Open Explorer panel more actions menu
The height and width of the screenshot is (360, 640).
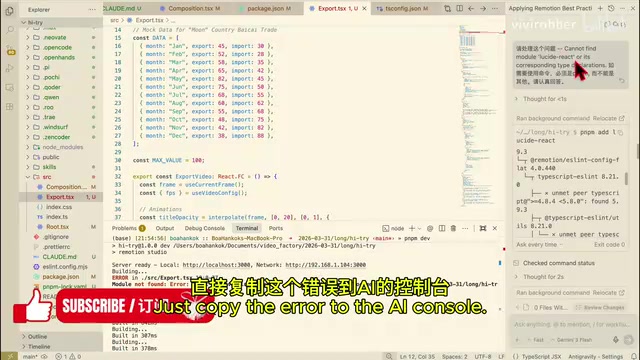[92, 9]
